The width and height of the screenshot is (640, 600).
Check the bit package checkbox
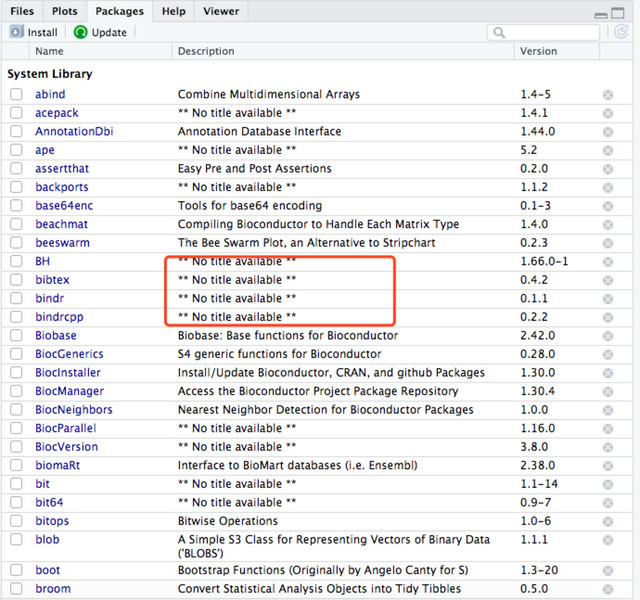point(16,484)
